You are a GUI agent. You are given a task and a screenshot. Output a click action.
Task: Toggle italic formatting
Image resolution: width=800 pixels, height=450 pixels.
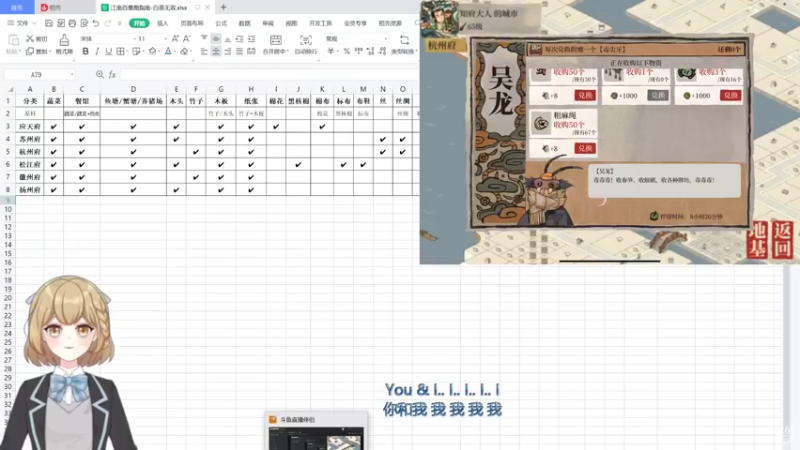coord(97,52)
